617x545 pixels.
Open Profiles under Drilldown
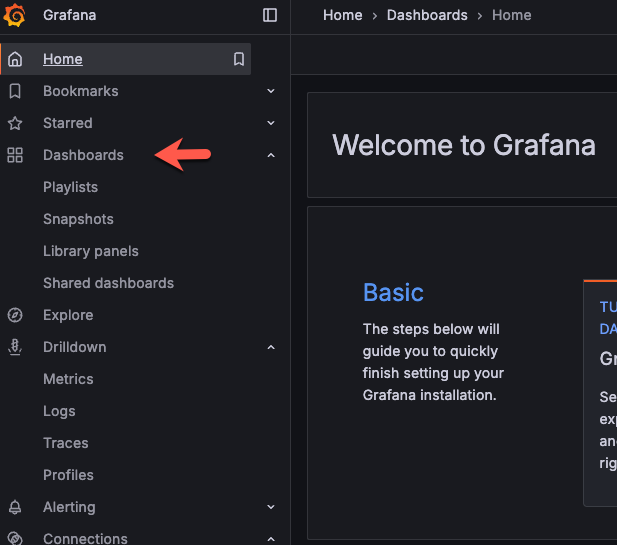coord(68,475)
